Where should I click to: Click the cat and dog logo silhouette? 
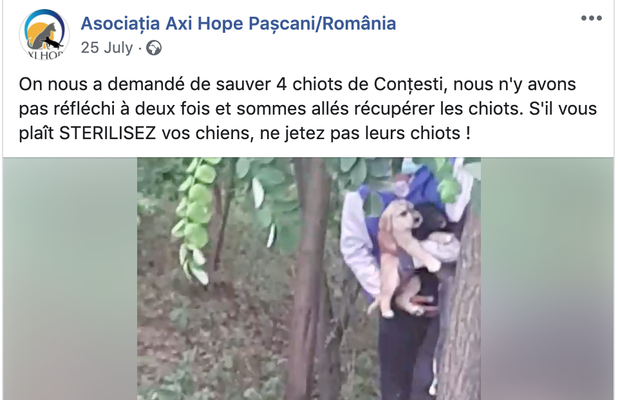(45, 37)
